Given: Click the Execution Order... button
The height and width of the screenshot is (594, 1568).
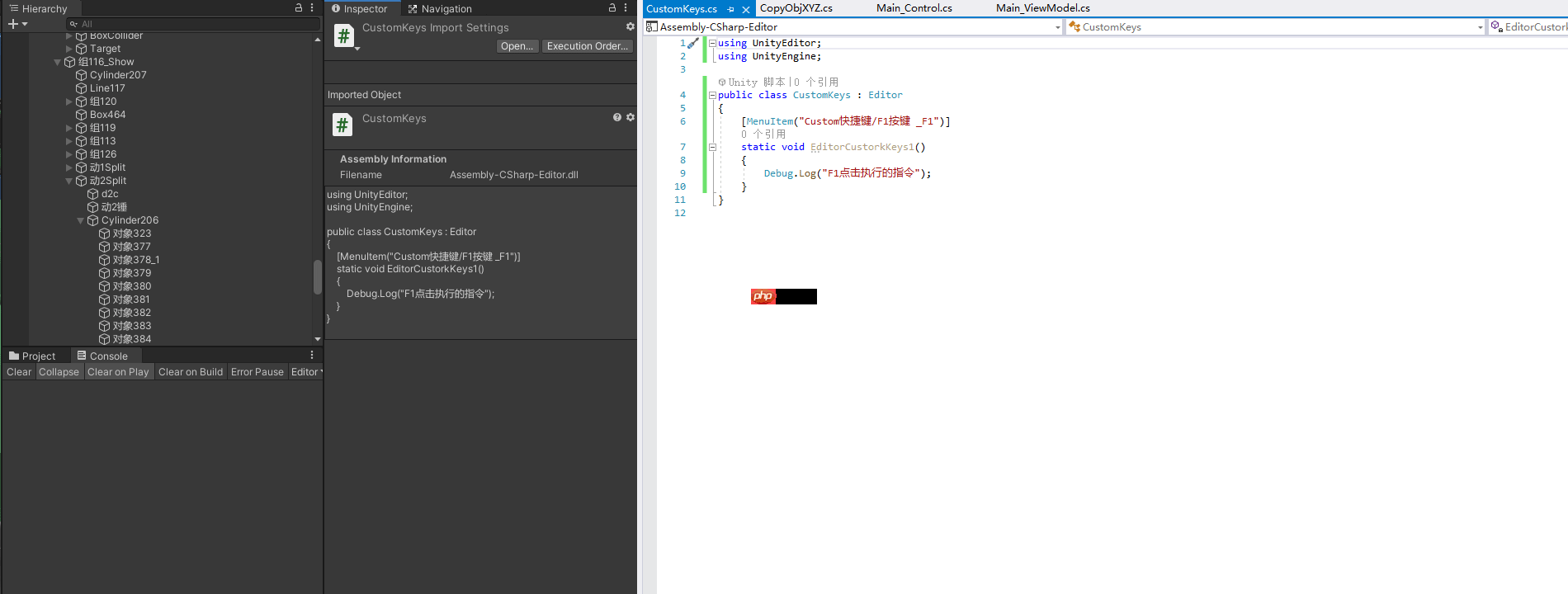Looking at the screenshot, I should coord(588,46).
